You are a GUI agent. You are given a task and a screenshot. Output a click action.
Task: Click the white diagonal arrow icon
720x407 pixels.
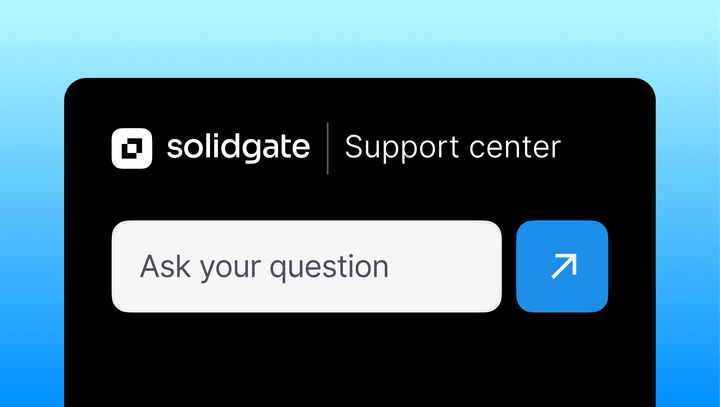pyautogui.click(x=563, y=266)
